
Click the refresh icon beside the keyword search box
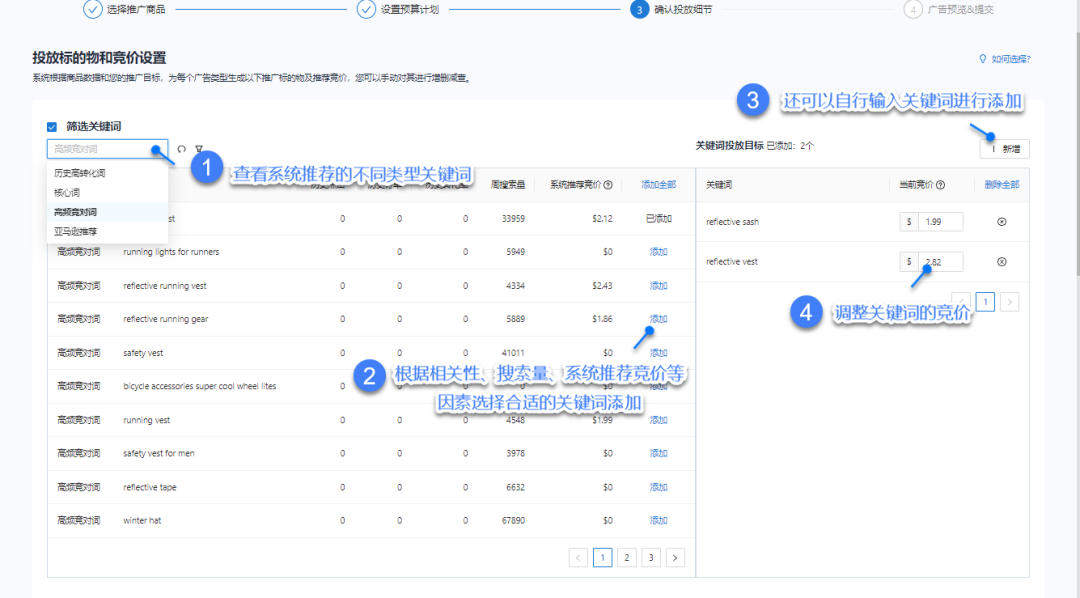pos(182,149)
